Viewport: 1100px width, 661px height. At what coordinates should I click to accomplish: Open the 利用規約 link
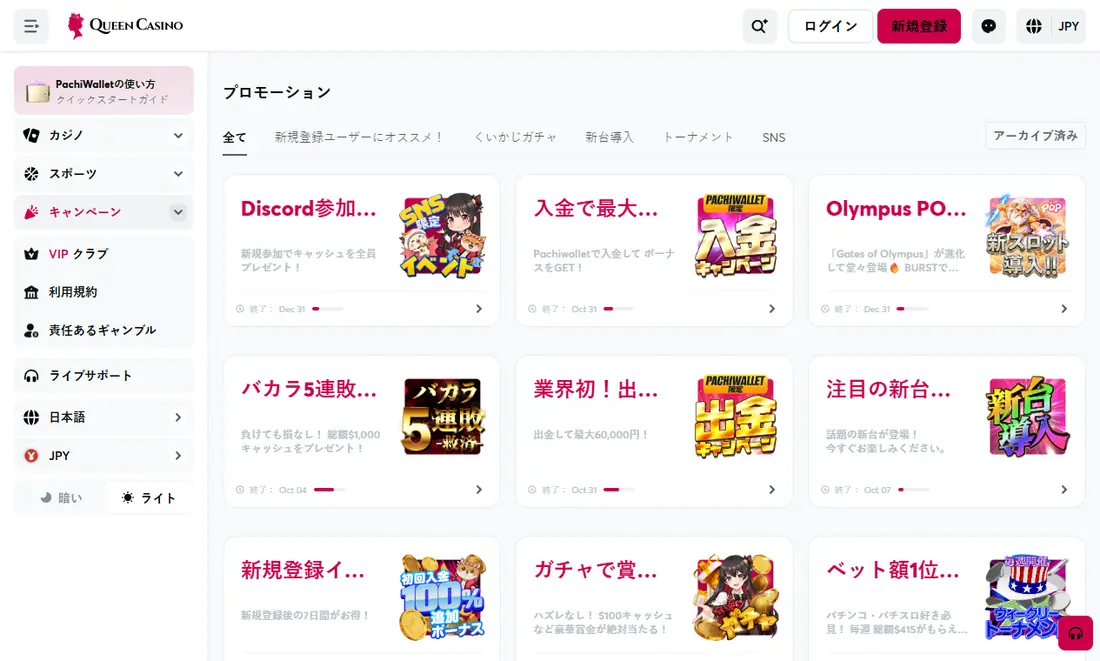click(x=104, y=292)
